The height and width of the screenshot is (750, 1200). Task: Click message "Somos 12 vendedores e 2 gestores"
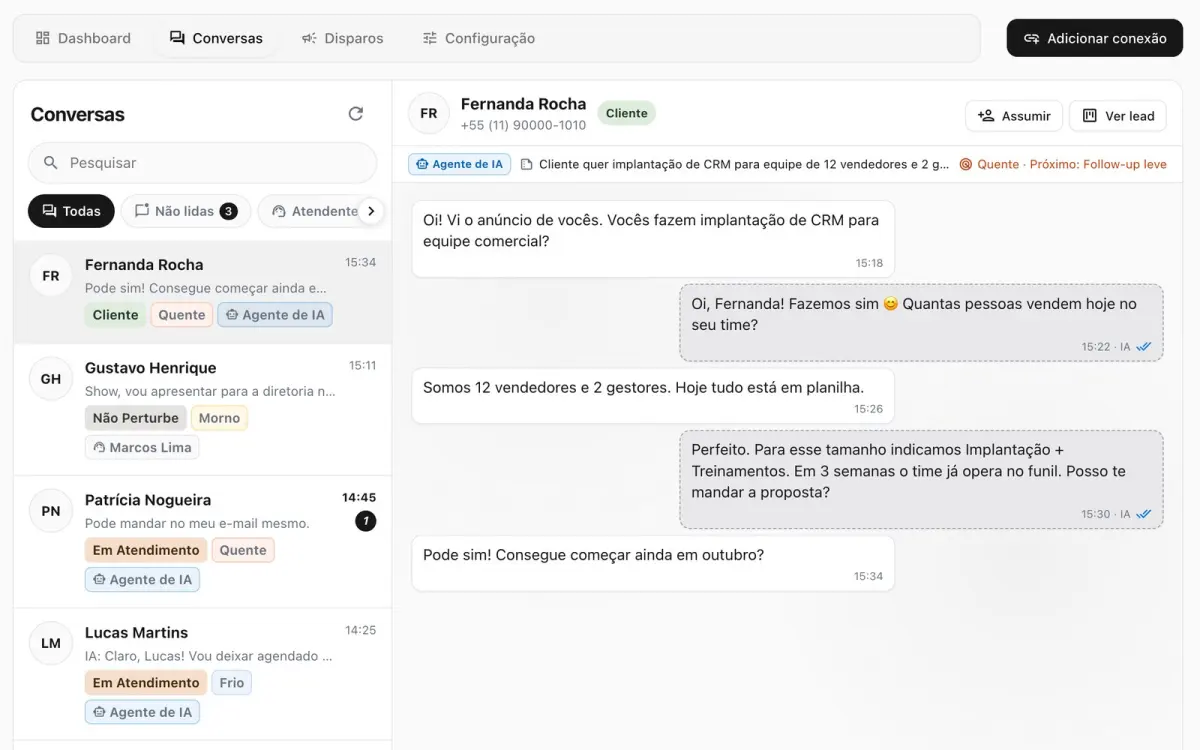click(653, 396)
